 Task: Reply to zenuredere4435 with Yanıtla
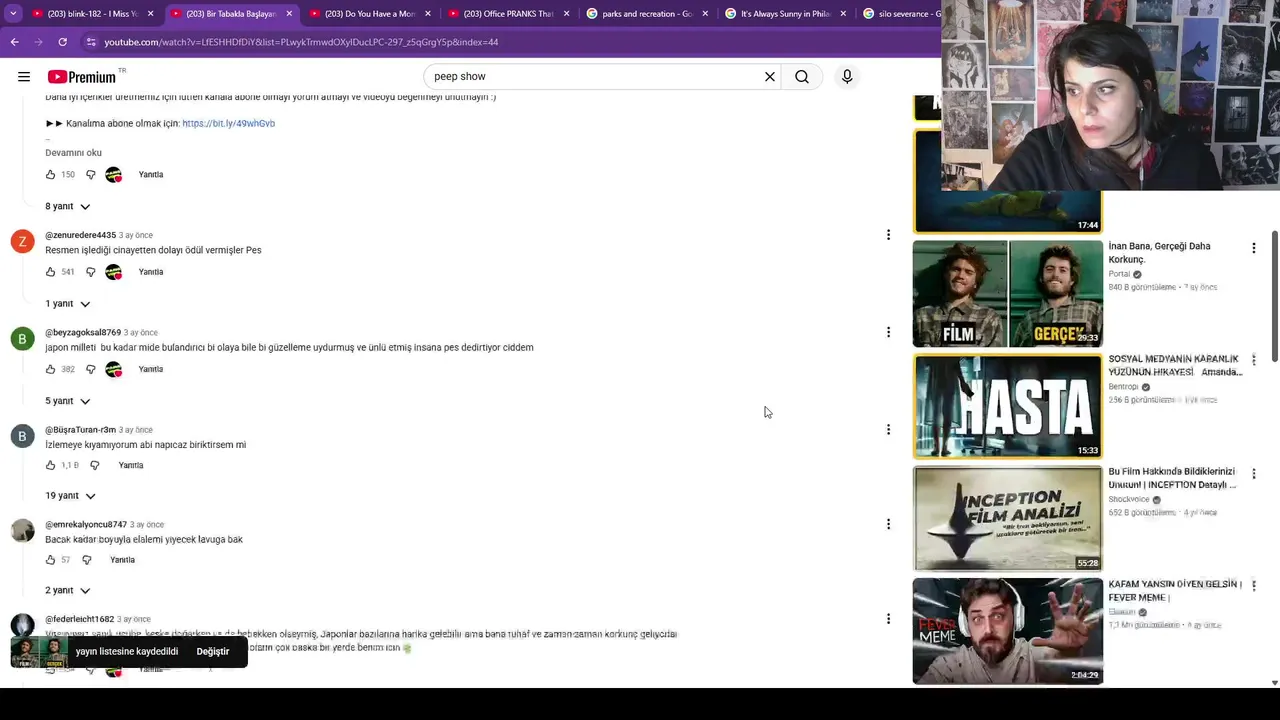click(151, 272)
